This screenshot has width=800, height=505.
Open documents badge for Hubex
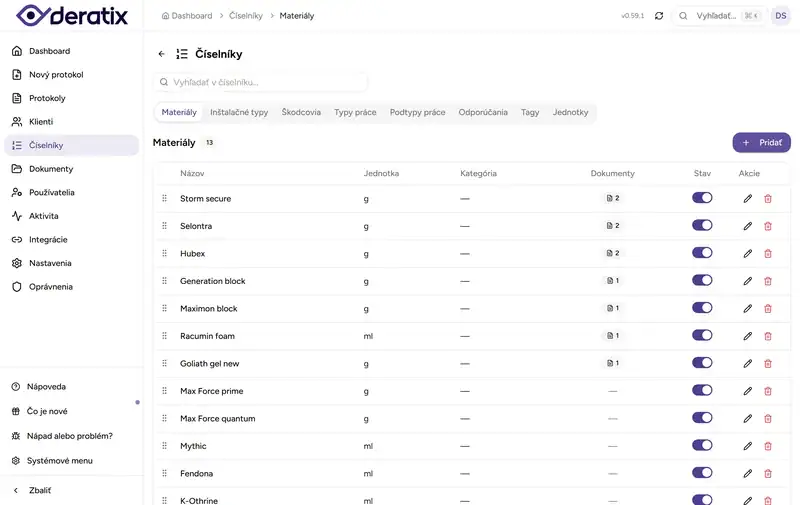point(612,253)
